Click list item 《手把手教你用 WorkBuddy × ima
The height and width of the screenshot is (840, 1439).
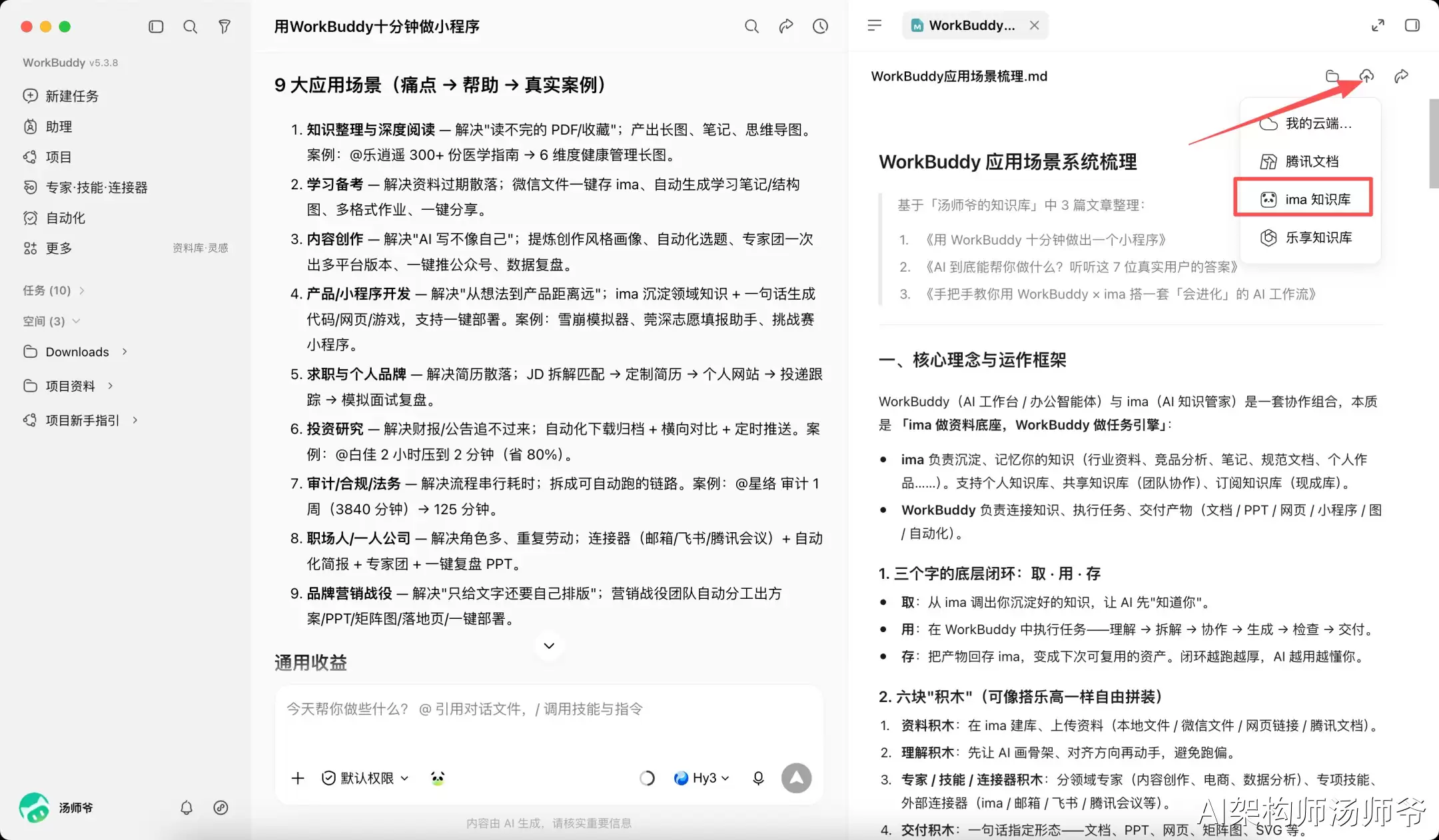pos(1119,294)
